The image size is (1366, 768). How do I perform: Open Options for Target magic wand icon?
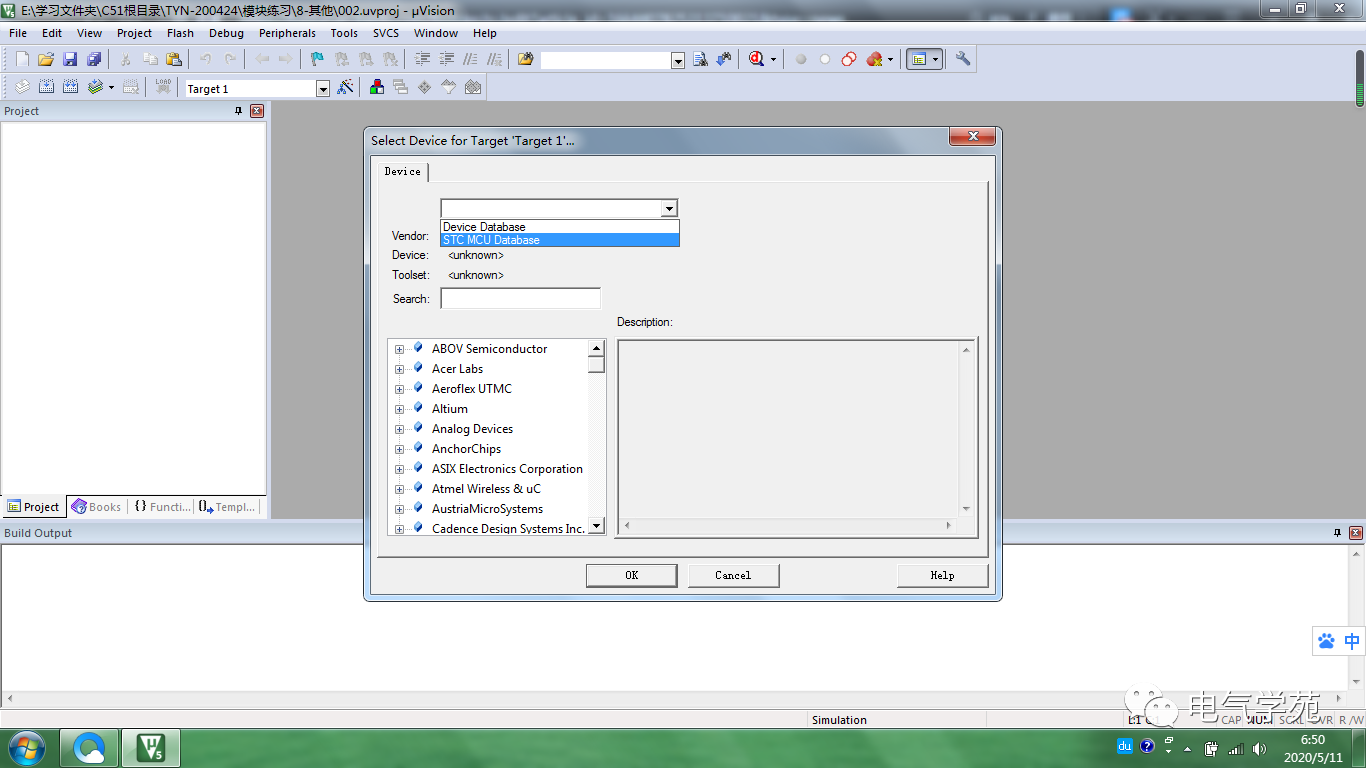345,87
